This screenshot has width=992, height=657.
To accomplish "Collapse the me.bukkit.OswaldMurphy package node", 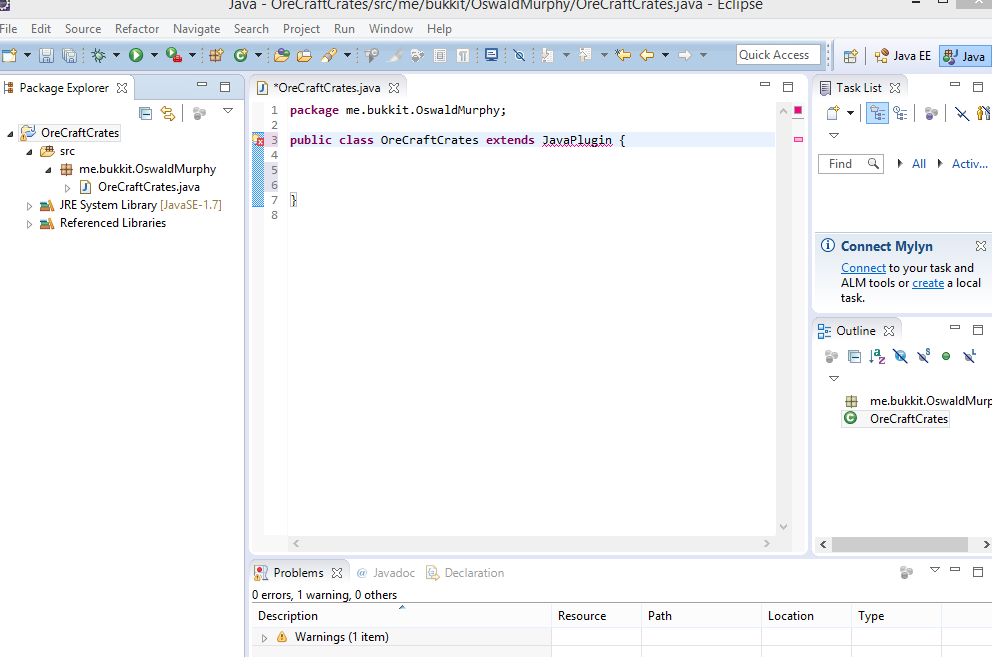I will coord(48,170).
